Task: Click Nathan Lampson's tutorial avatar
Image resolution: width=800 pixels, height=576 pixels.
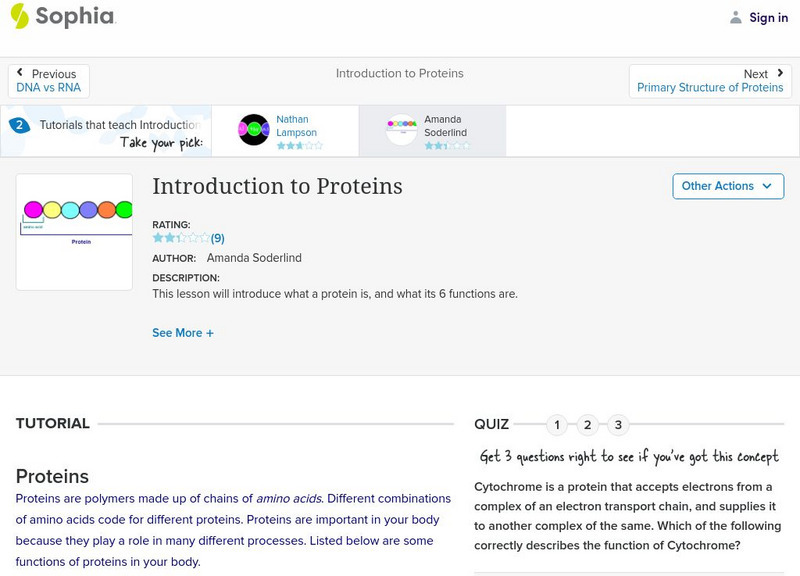Action: 254,130
